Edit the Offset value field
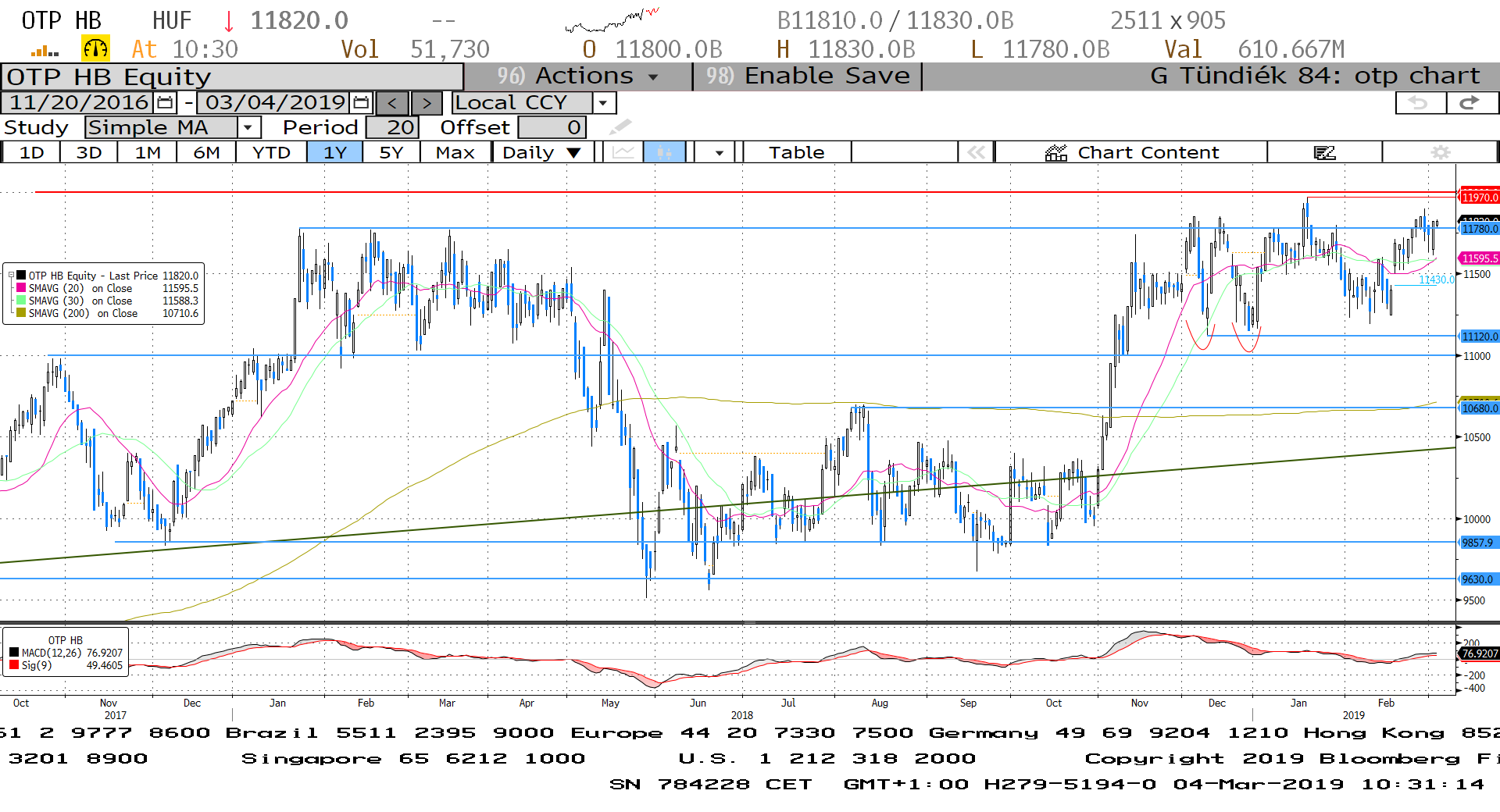The height and width of the screenshot is (812, 1500). (552, 127)
